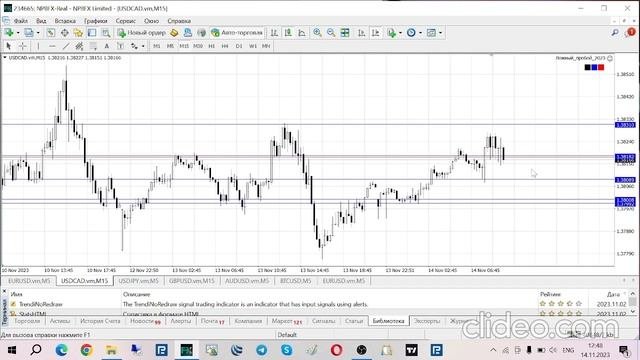Toggle chart auto scroll
Image resolution: width=640 pixels, height=360 pixels.
point(362,33)
